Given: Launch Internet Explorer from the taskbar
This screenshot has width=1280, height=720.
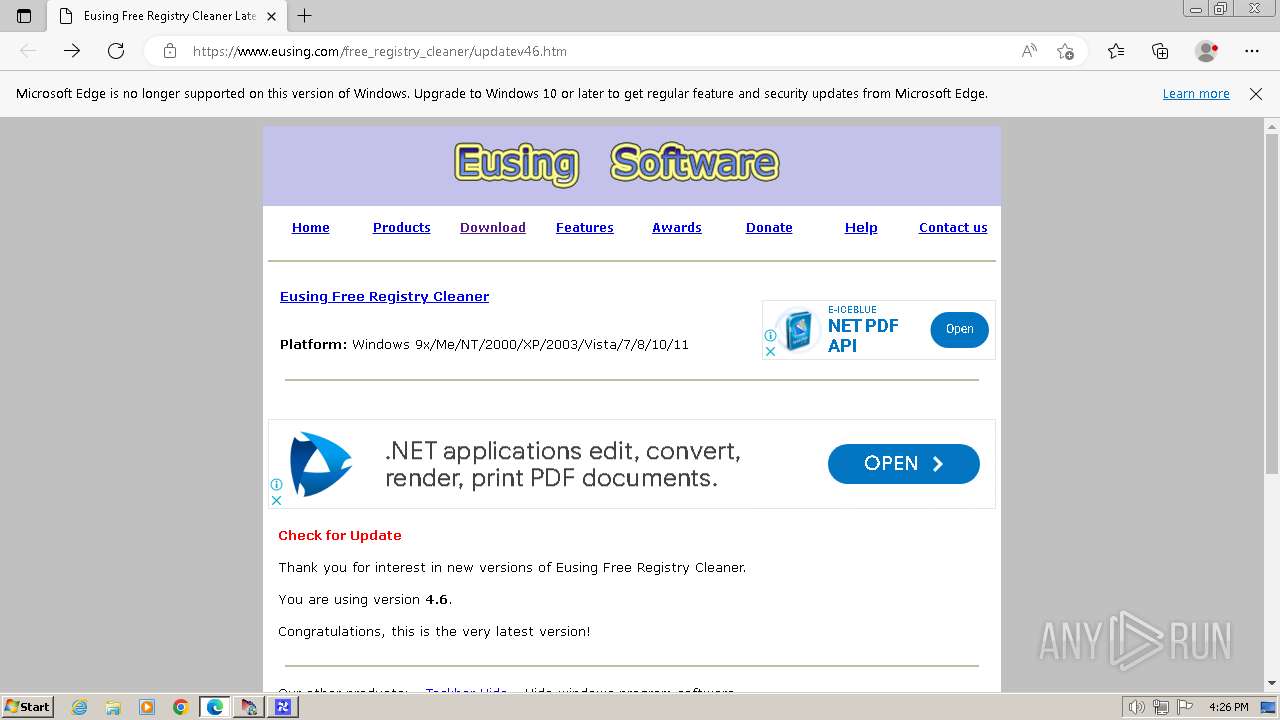Looking at the screenshot, I should [80, 707].
